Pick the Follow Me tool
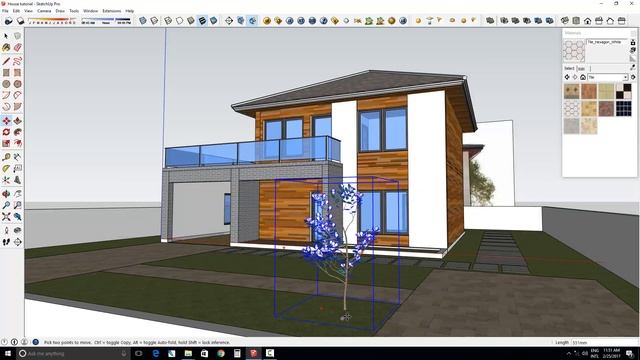Screen dimensions: 640x360 click(x=18, y=132)
